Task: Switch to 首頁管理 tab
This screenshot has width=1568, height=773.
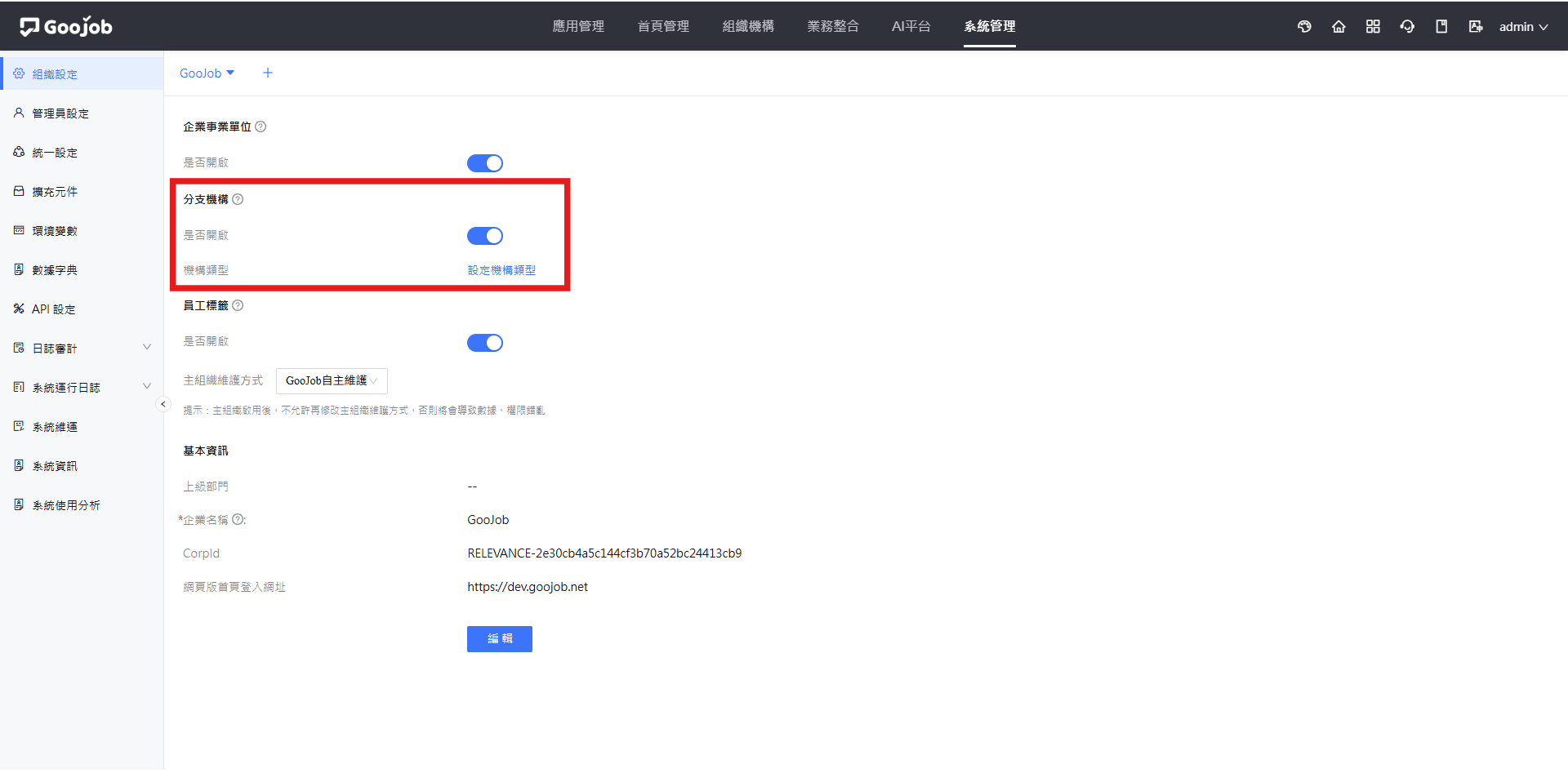Action: [663, 26]
